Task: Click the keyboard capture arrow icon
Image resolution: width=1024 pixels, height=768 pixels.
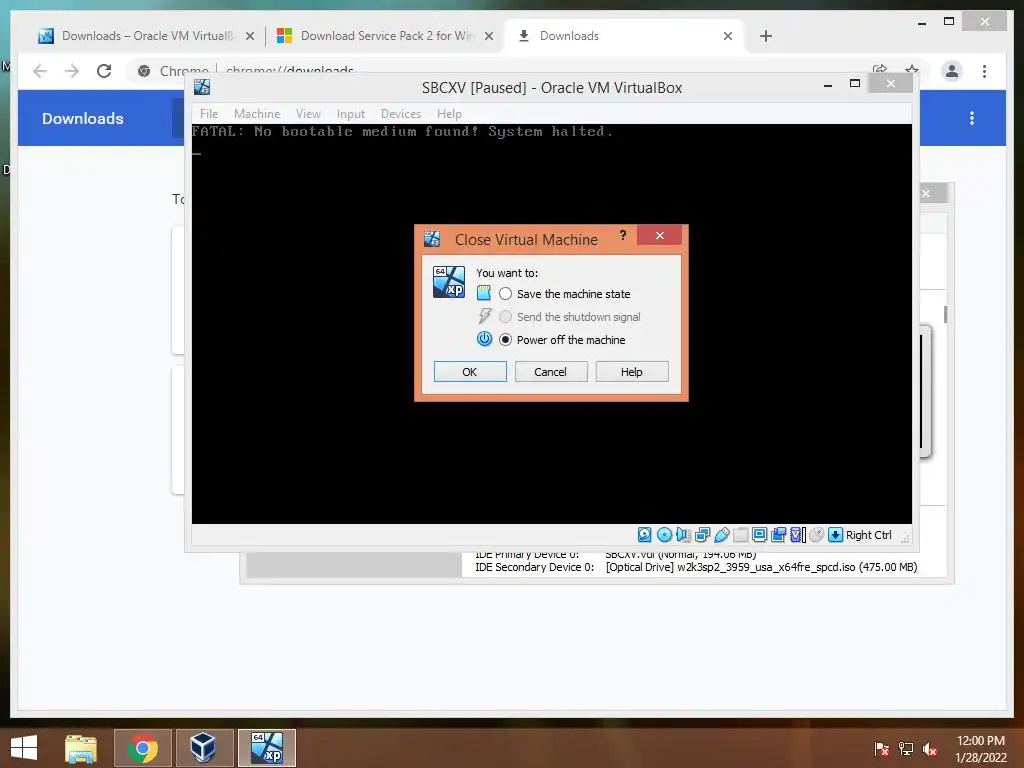Action: point(835,535)
